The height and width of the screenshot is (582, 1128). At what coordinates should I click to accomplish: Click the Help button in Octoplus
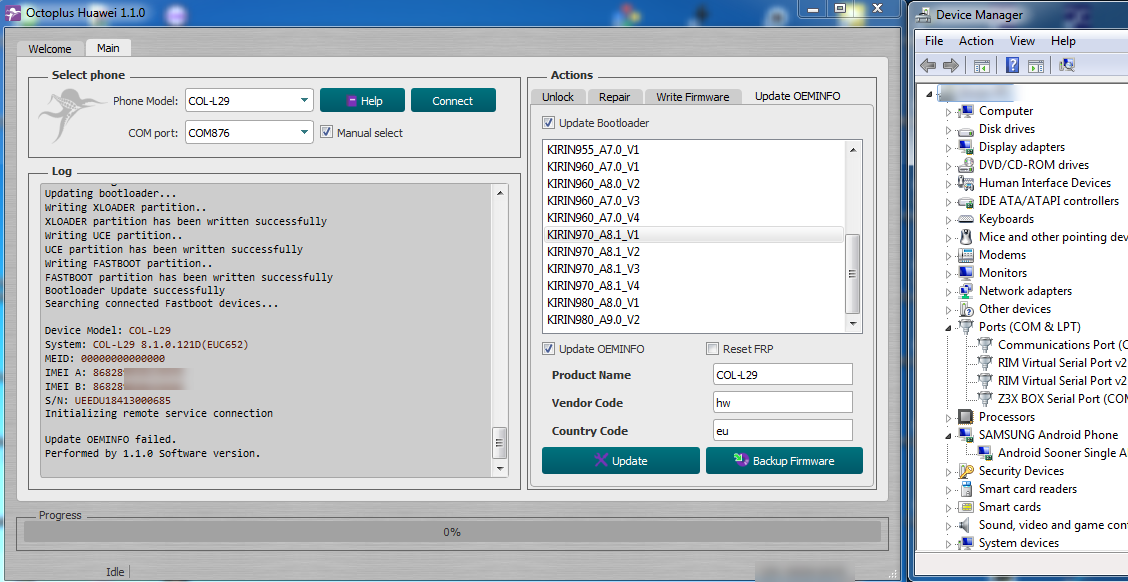point(363,101)
